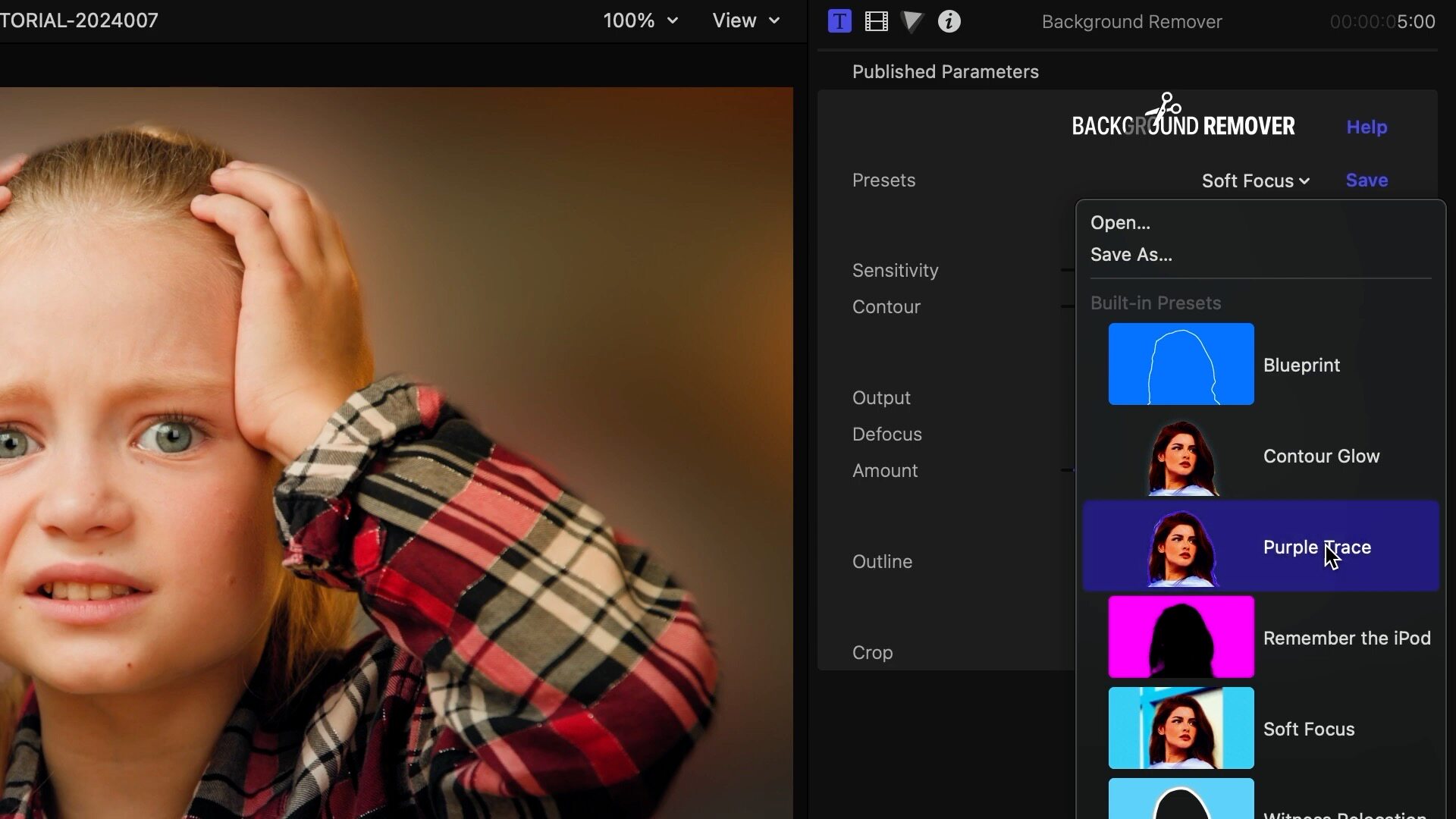The height and width of the screenshot is (819, 1456).
Task: Click the Help link
Action: (x=1367, y=127)
